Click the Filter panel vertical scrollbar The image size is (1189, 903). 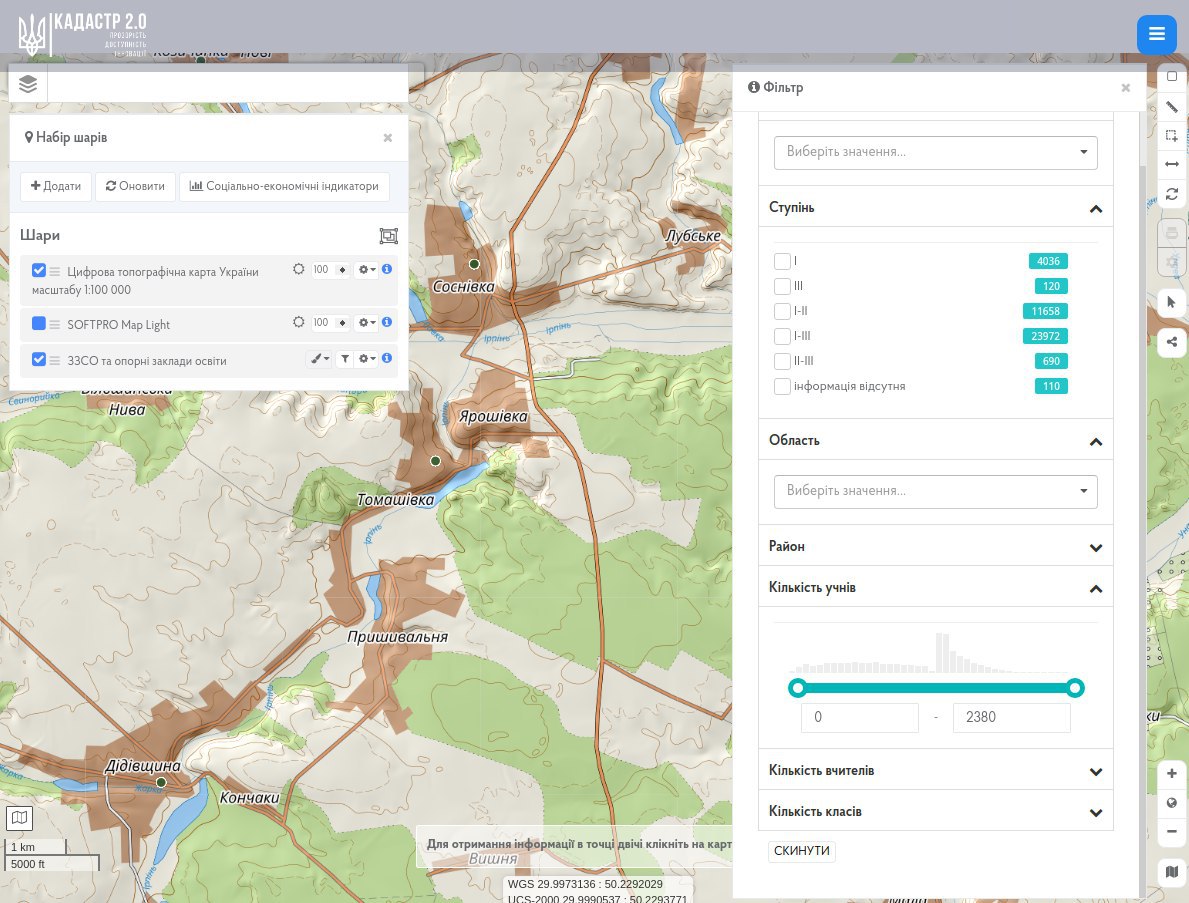pyautogui.click(x=1143, y=531)
